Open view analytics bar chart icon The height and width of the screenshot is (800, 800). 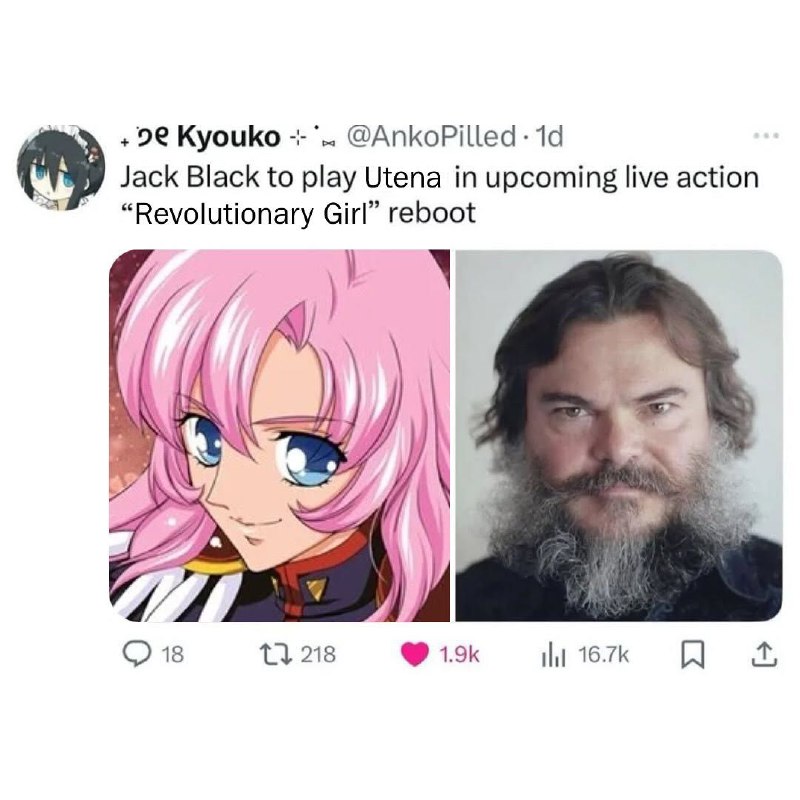click(554, 656)
